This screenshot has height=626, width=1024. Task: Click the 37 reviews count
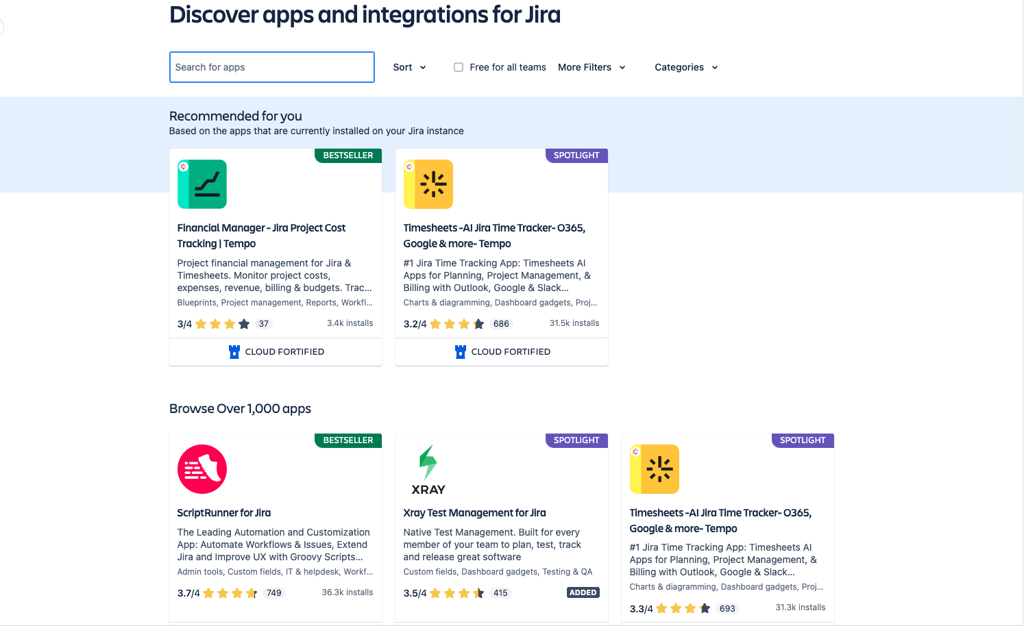pos(263,324)
